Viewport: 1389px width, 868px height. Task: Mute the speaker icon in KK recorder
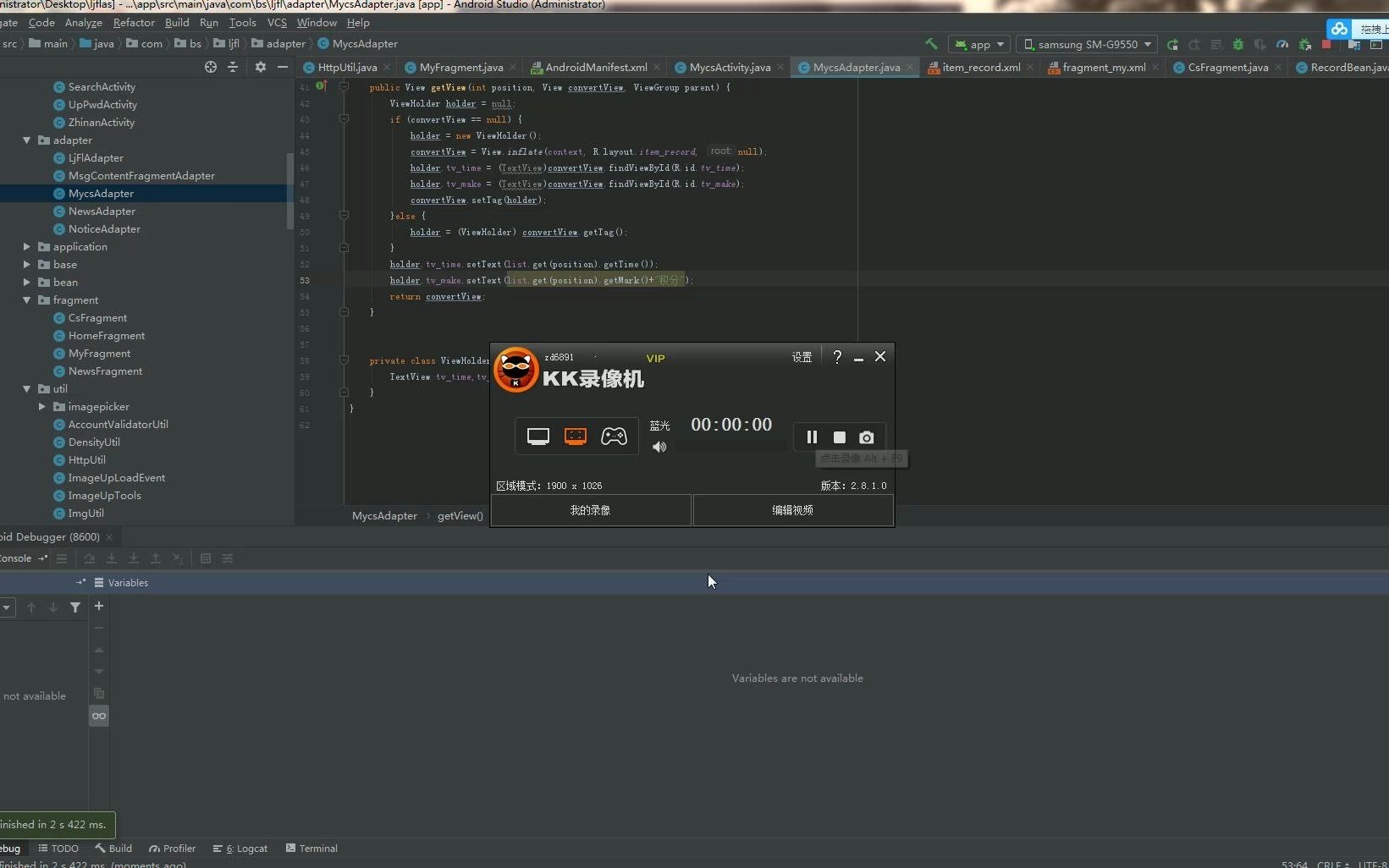(659, 447)
